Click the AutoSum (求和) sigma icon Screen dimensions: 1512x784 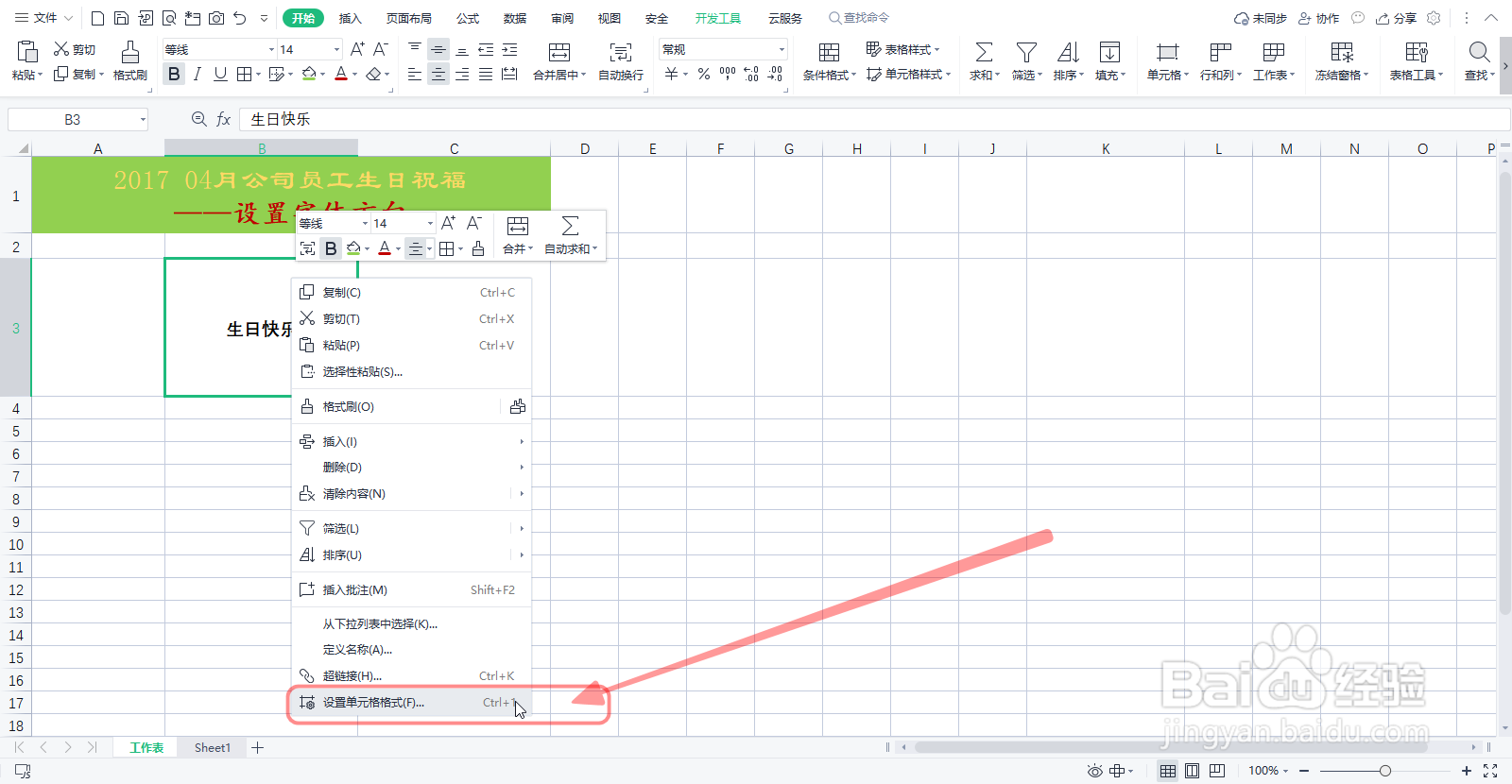[984, 52]
